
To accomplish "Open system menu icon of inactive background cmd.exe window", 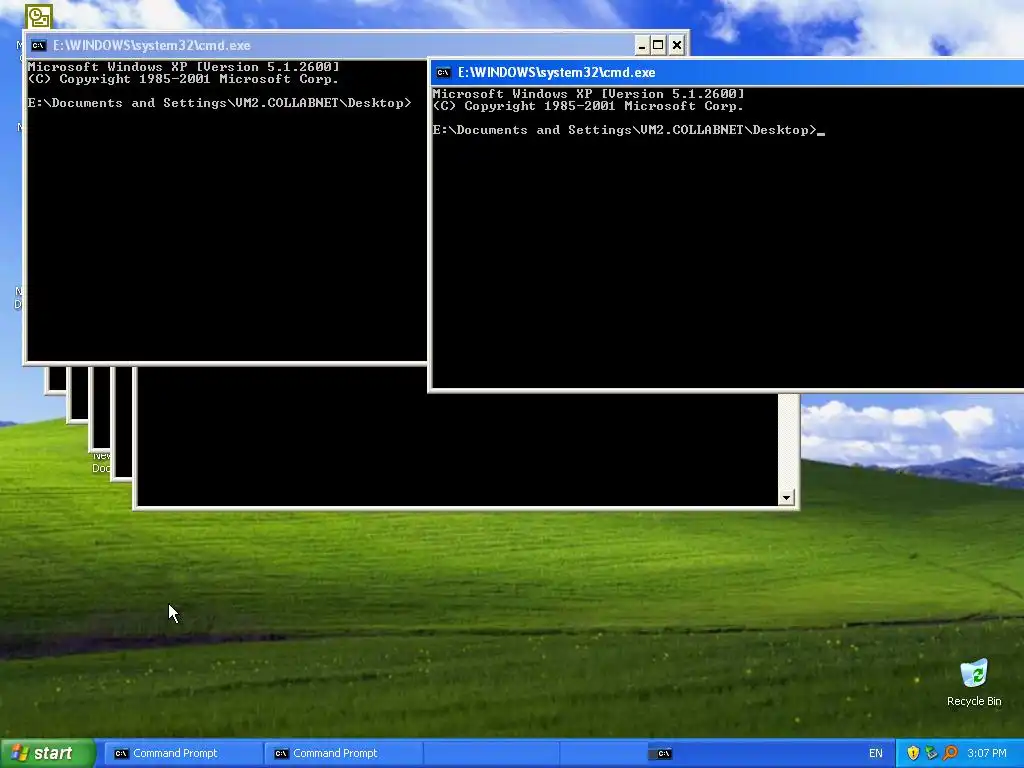I will (39, 45).
